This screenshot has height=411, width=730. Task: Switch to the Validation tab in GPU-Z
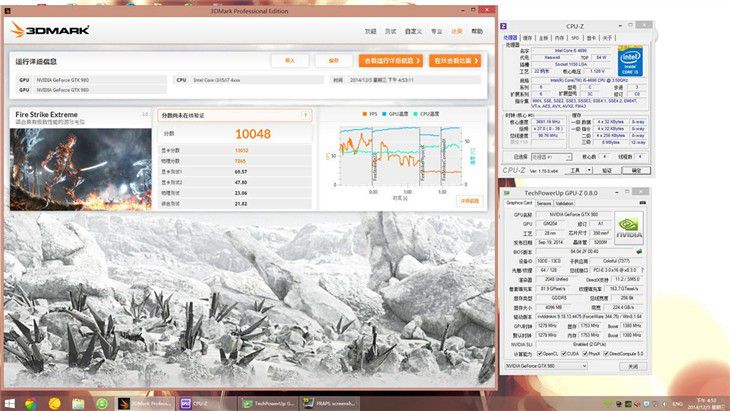click(x=564, y=203)
